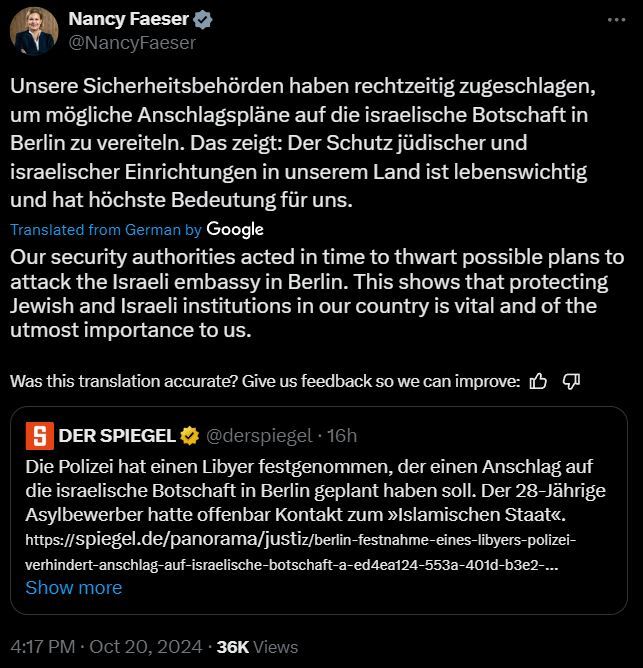The height and width of the screenshot is (668, 643).
Task: Click the DER SPIEGEL account name
Action: click(117, 436)
